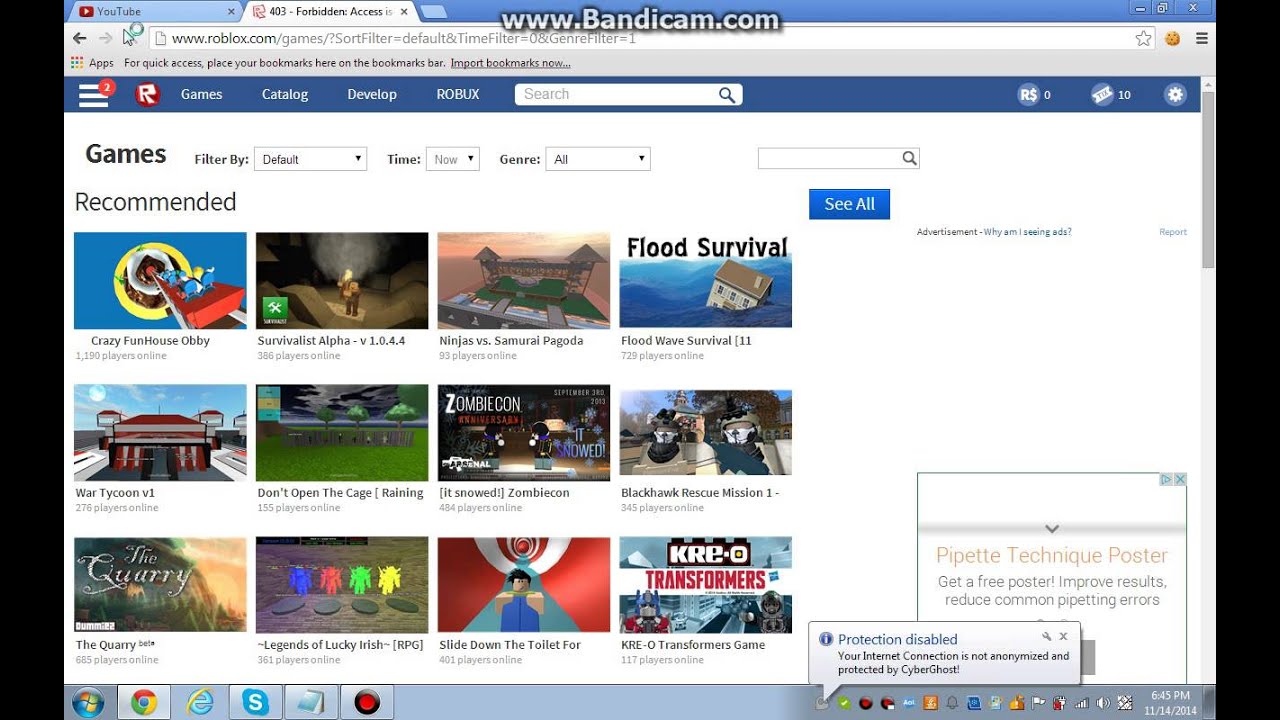Close the 403 Forbidden tab
Screen dimensions: 1280x720
pyautogui.click(x=403, y=12)
